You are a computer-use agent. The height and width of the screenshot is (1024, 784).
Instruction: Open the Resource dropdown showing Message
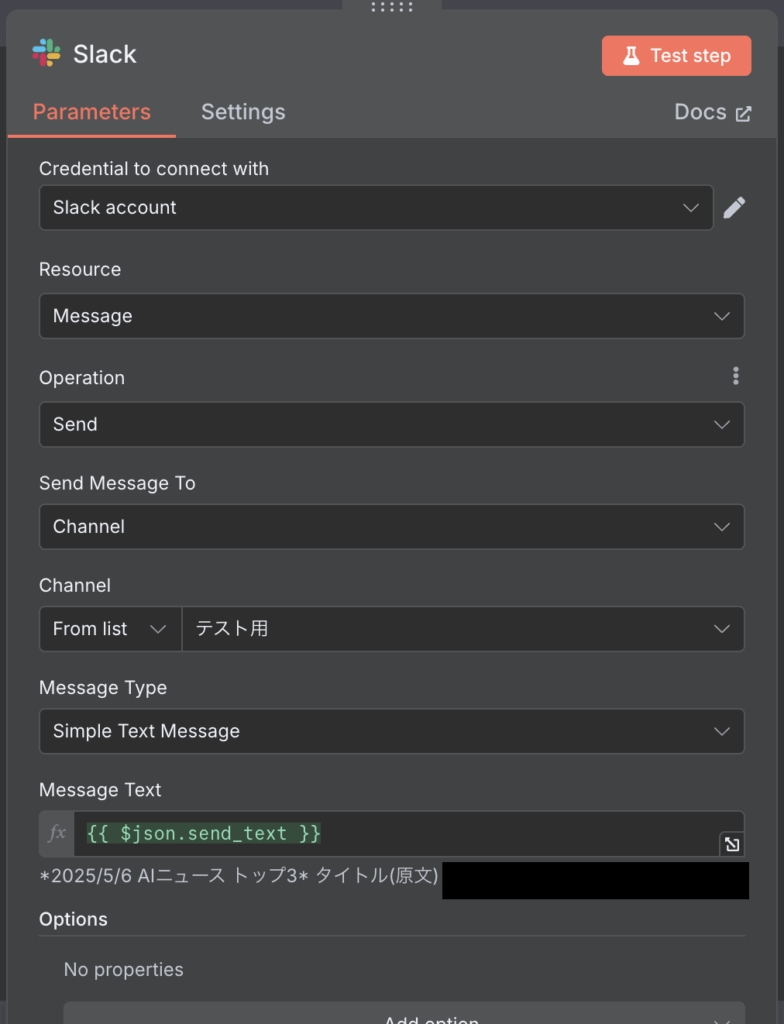[x=392, y=316]
